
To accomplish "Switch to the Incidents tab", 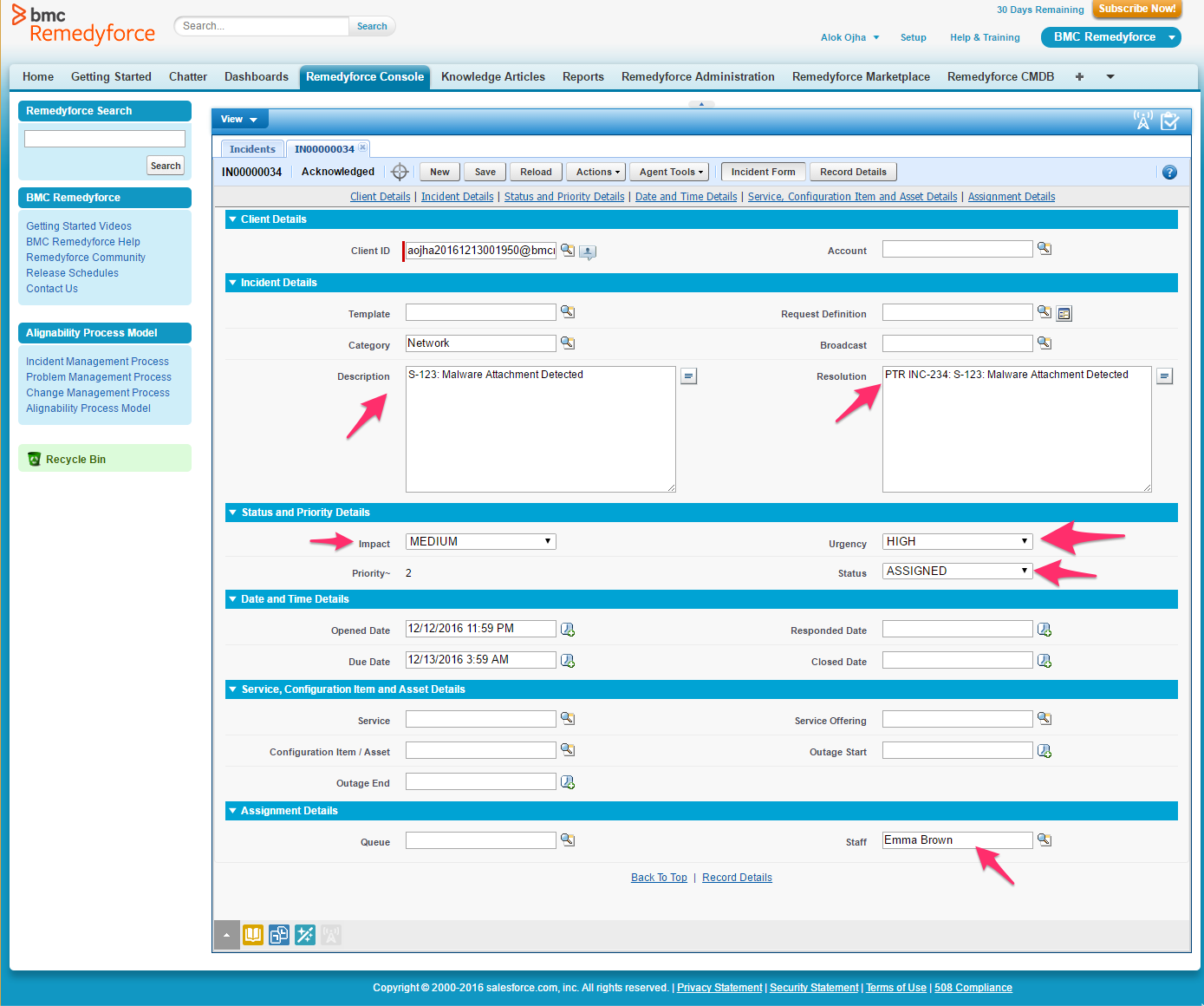I will click(252, 149).
